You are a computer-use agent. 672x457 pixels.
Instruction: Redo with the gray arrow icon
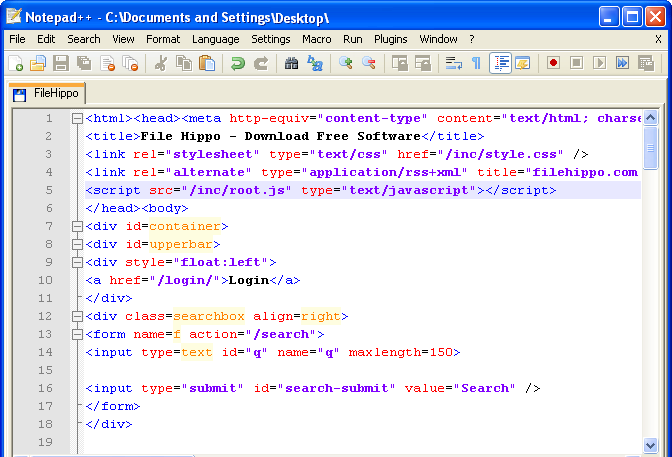pyautogui.click(x=261, y=63)
